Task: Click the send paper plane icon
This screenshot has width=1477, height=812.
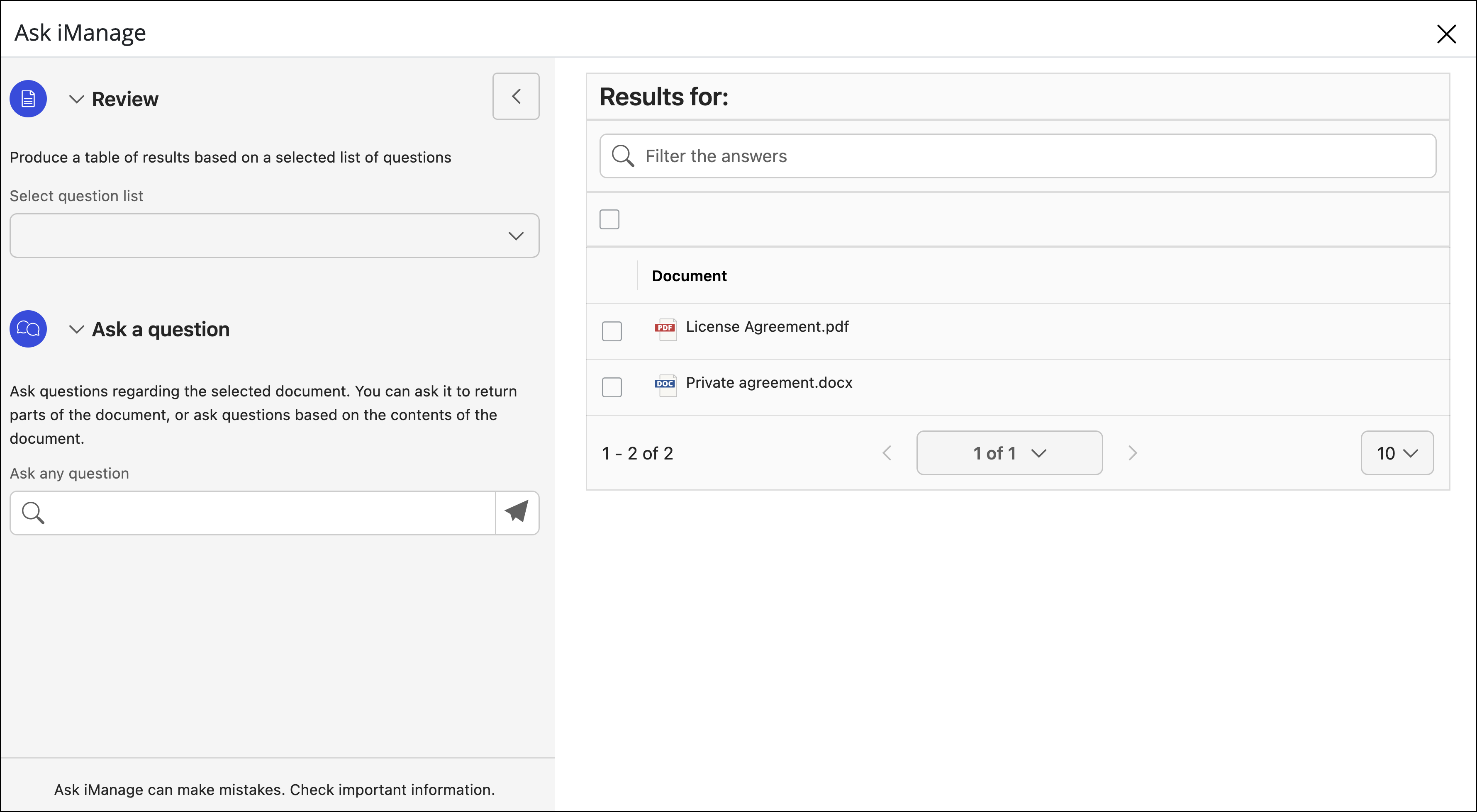Action: (517, 512)
